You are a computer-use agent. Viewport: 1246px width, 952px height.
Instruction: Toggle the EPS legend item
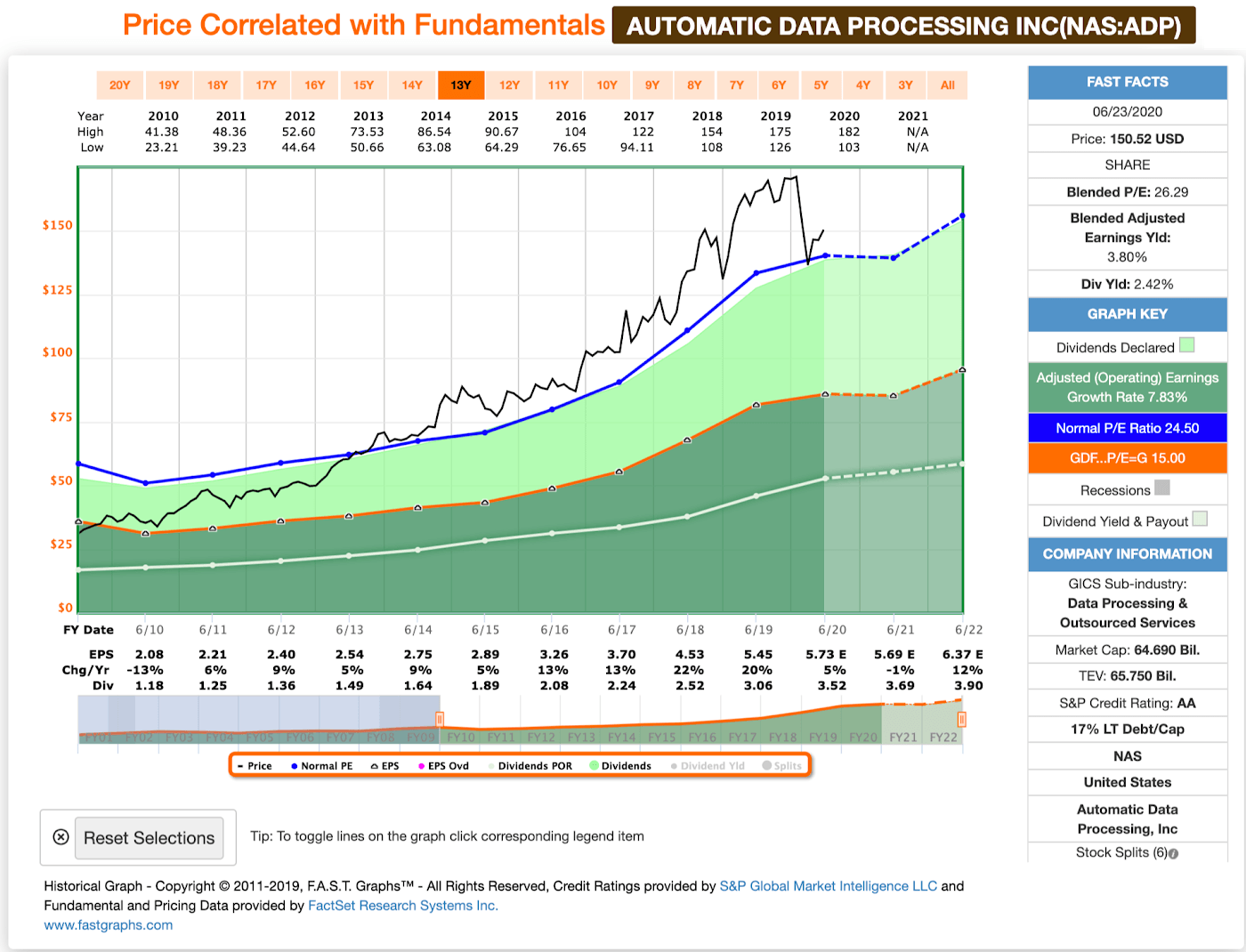pos(384,766)
